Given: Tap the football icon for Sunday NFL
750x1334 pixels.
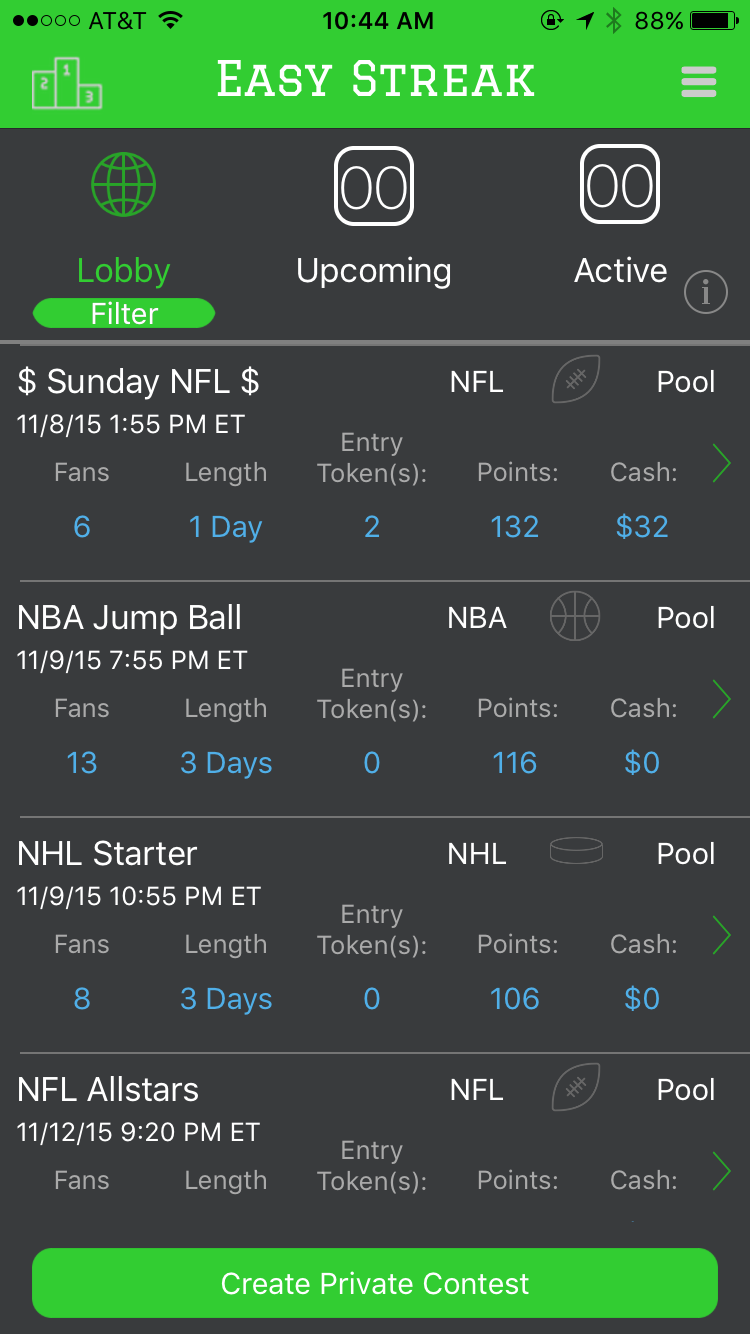Looking at the screenshot, I should click(x=576, y=380).
